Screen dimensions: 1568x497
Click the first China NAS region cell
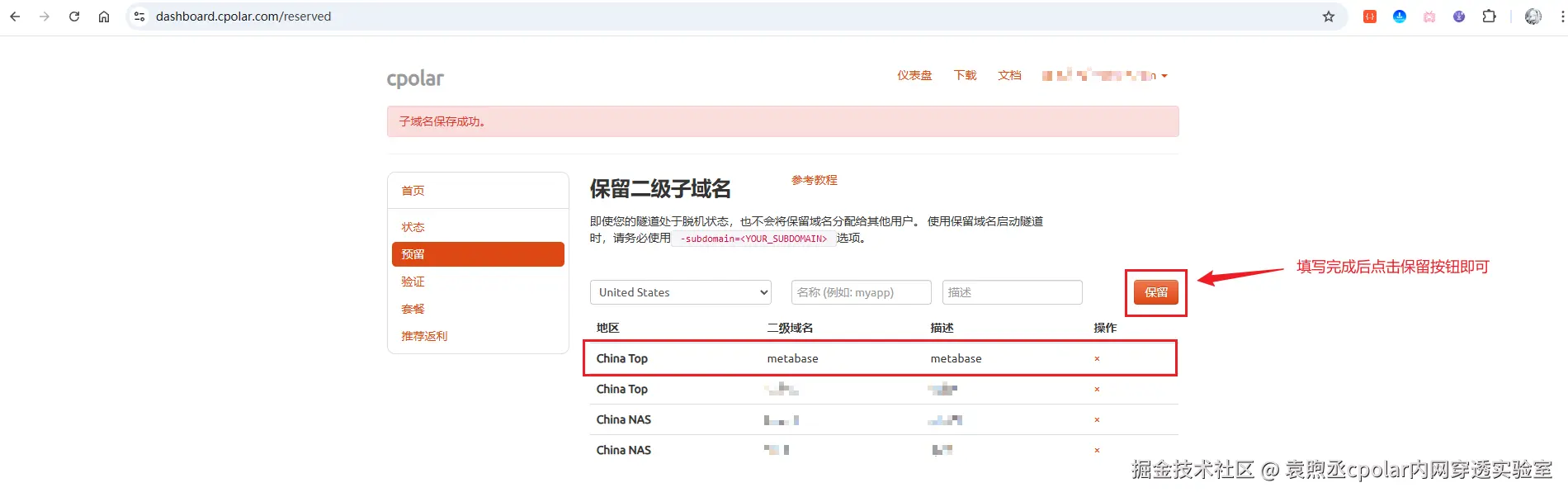(624, 419)
